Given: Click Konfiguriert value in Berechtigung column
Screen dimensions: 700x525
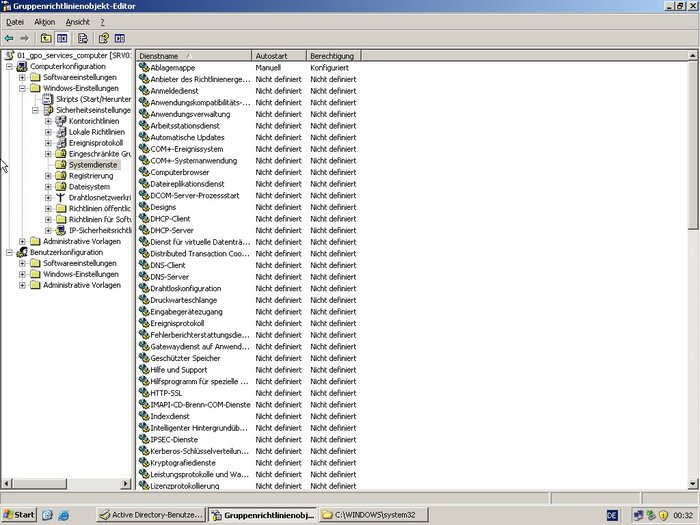Looking at the screenshot, I should 329,67.
